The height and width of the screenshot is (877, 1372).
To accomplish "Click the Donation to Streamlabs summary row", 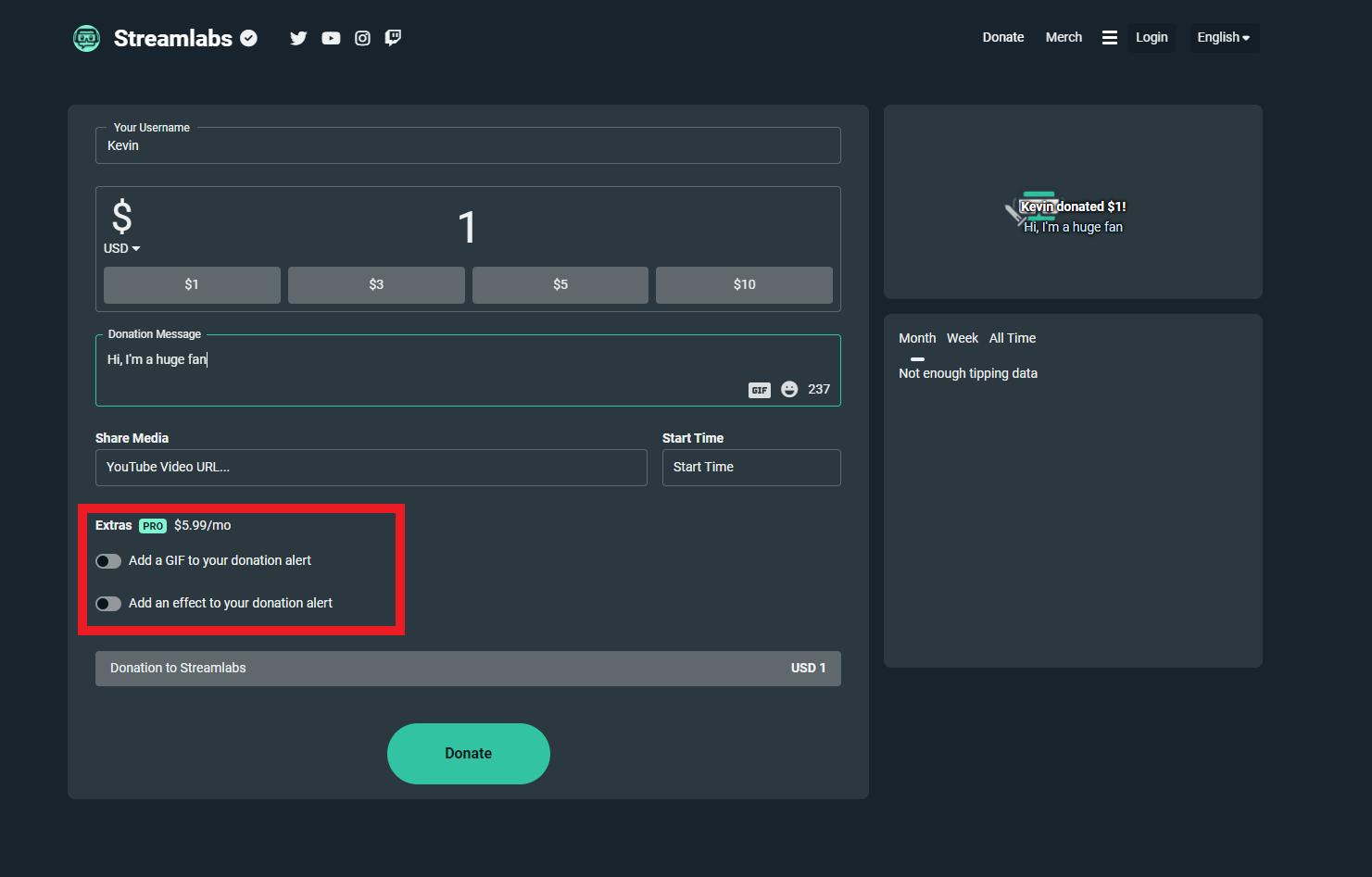I will point(468,669).
